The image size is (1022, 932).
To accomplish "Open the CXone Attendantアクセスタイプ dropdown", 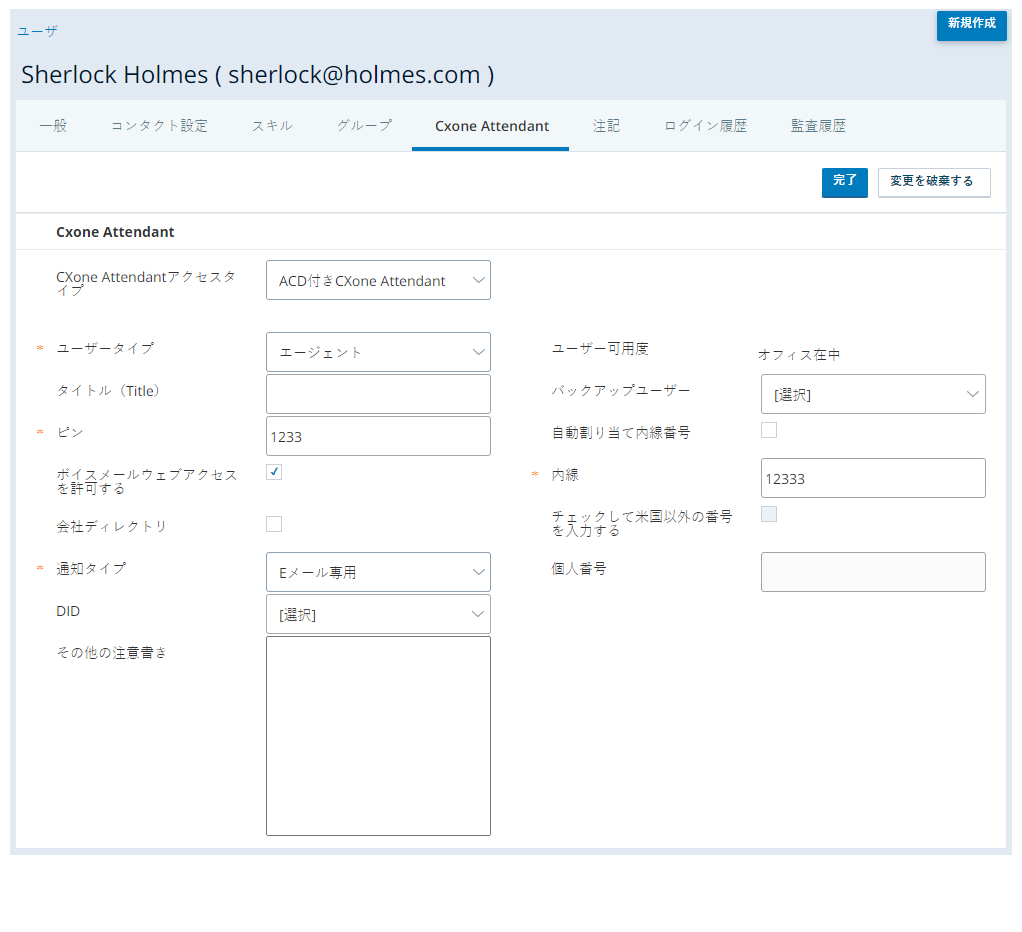I will tap(378, 280).
